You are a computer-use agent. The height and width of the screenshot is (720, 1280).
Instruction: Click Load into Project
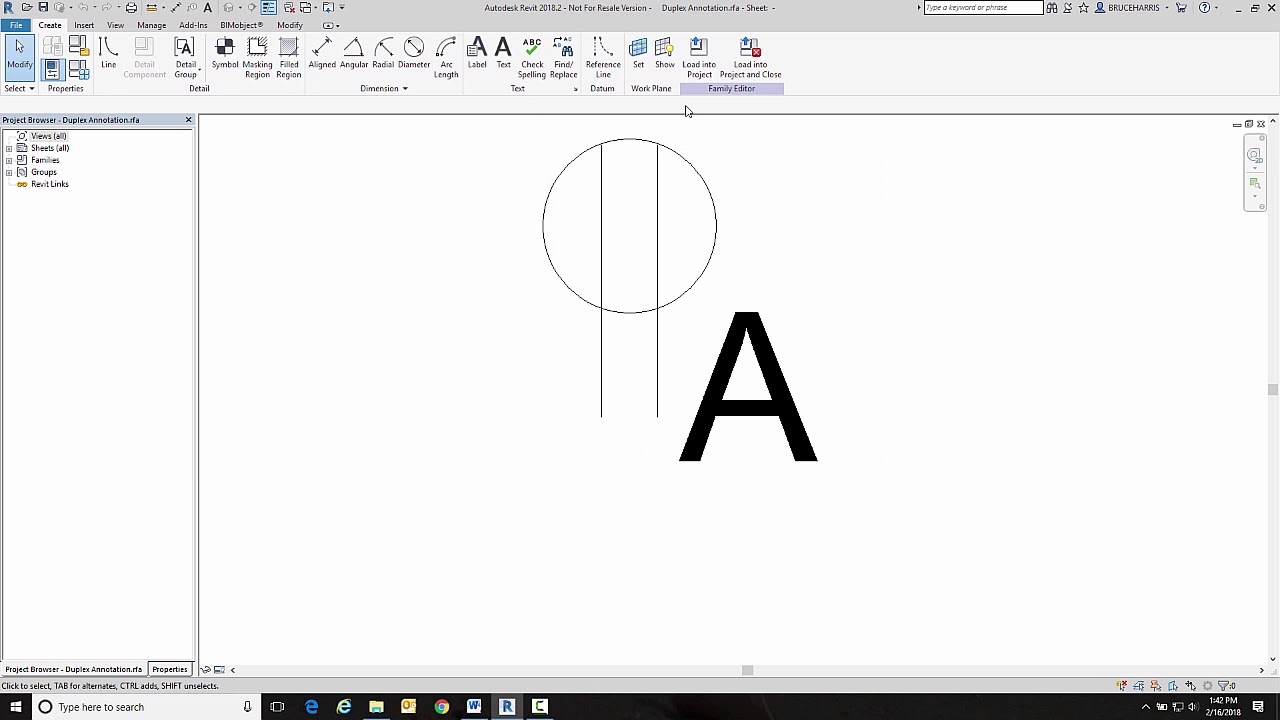(699, 58)
